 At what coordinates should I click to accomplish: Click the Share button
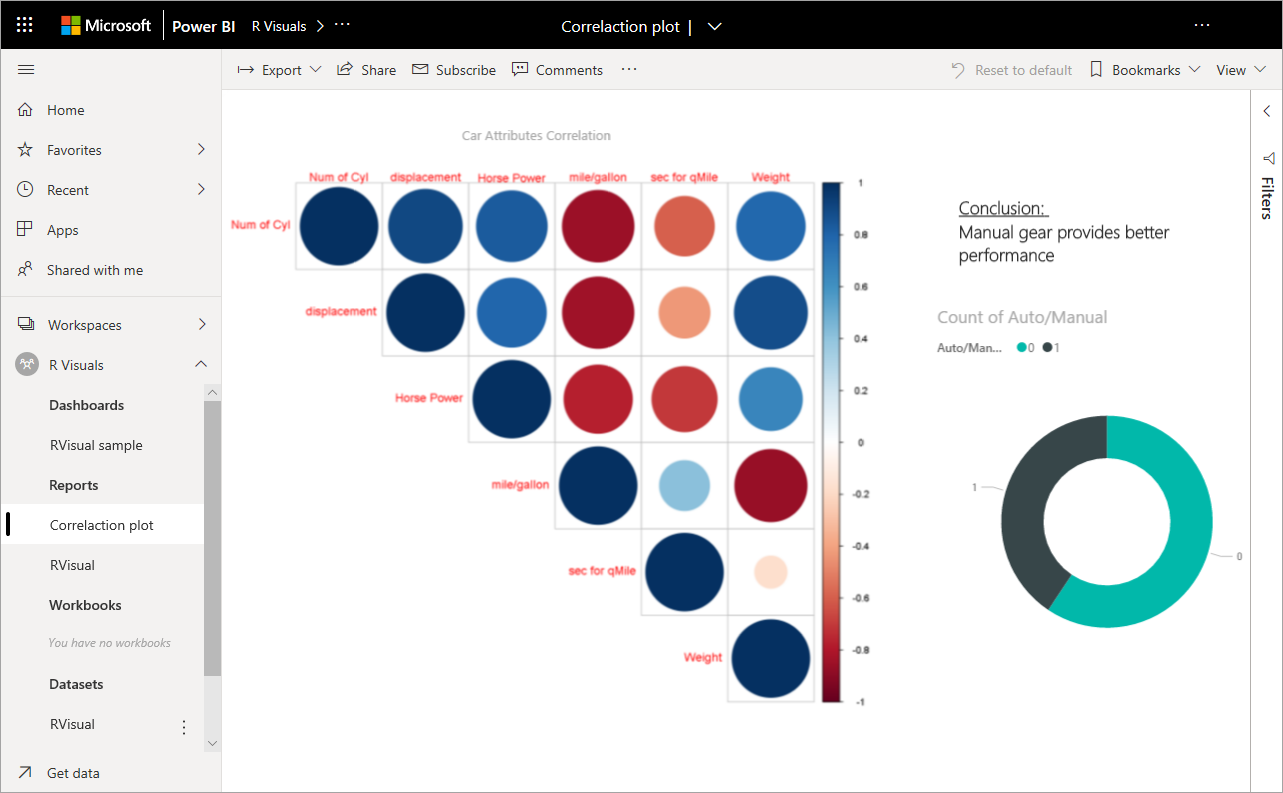(x=366, y=70)
